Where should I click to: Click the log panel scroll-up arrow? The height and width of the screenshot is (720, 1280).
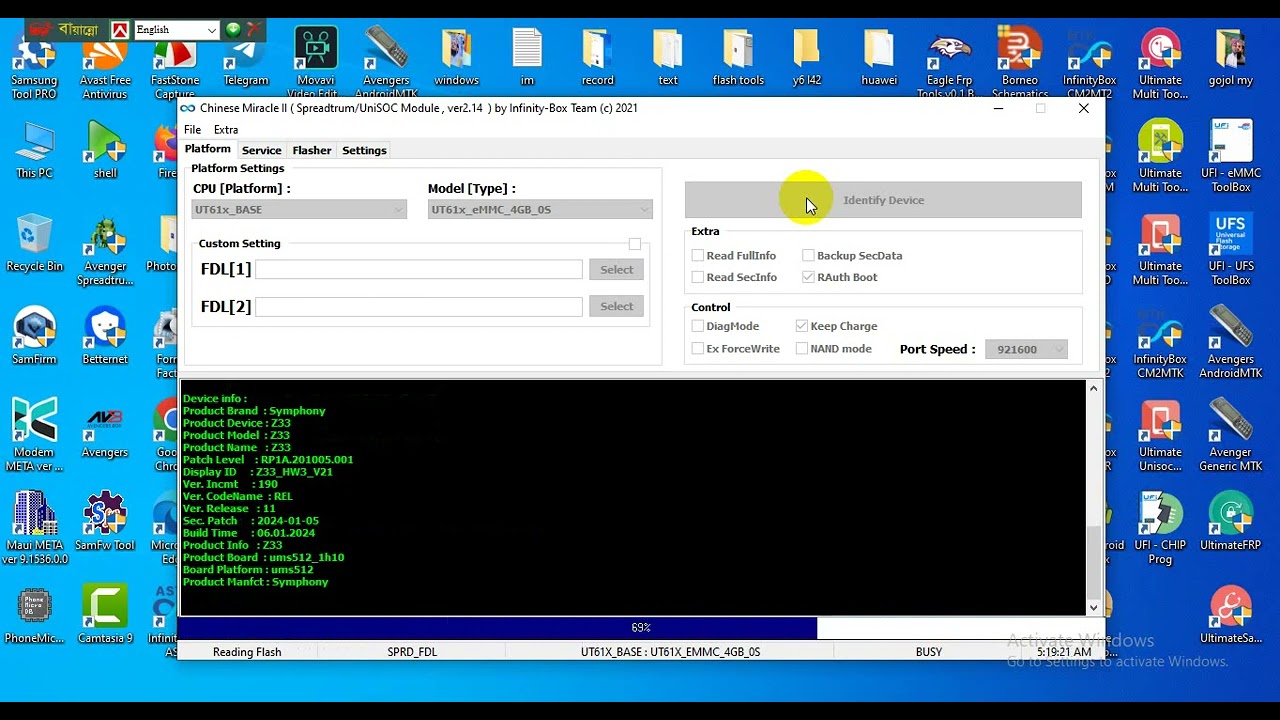tap(1093, 388)
